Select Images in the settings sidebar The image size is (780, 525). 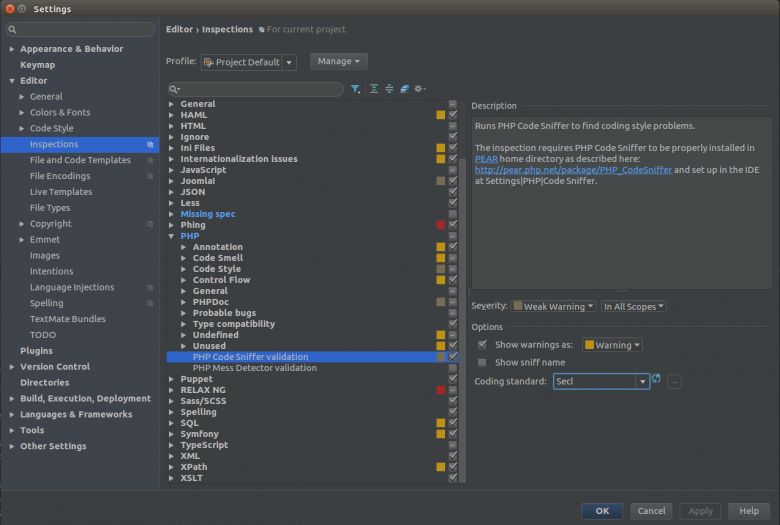pyautogui.click(x=45, y=256)
